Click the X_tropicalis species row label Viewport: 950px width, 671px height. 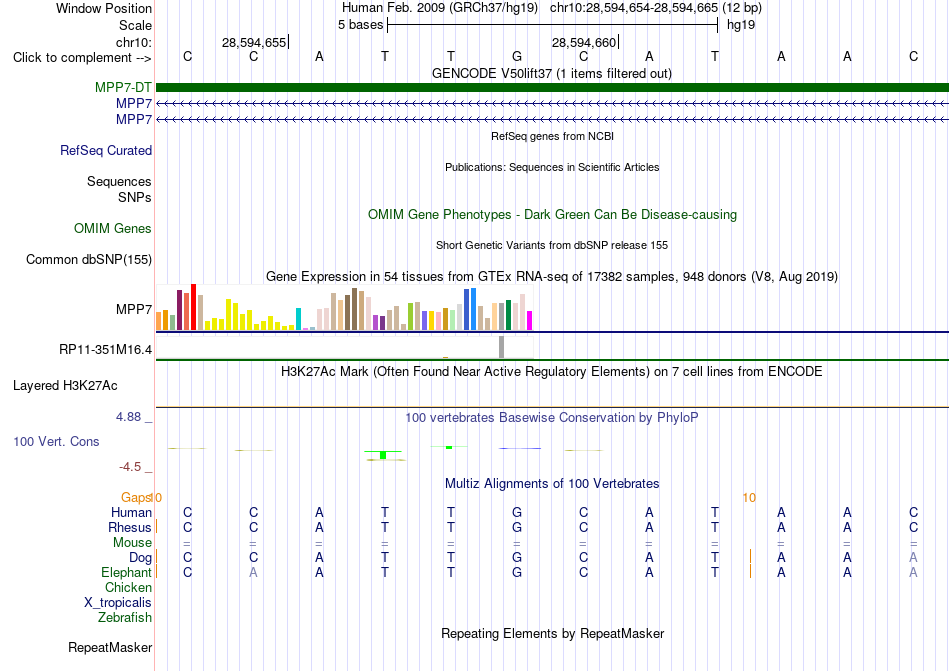pos(118,603)
